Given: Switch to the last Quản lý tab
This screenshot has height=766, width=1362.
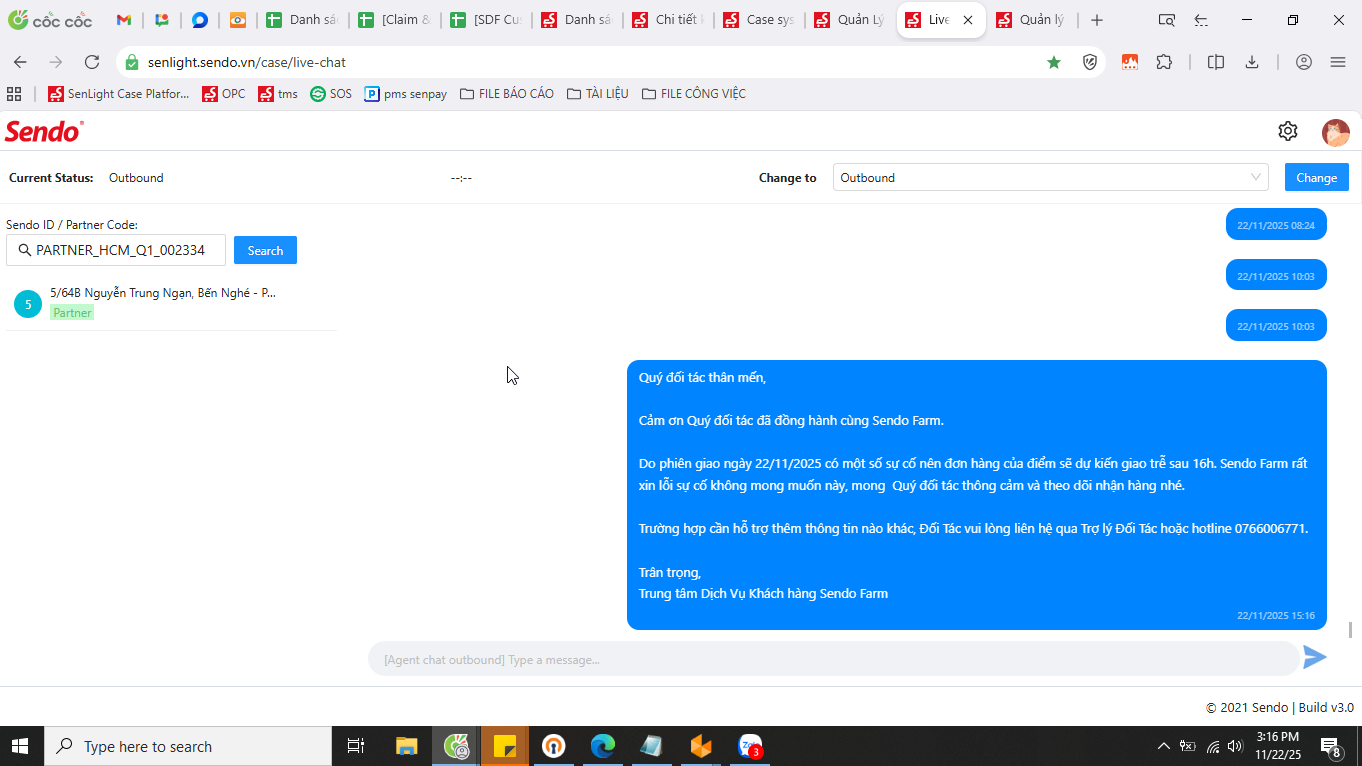Looking at the screenshot, I should click(1032, 20).
